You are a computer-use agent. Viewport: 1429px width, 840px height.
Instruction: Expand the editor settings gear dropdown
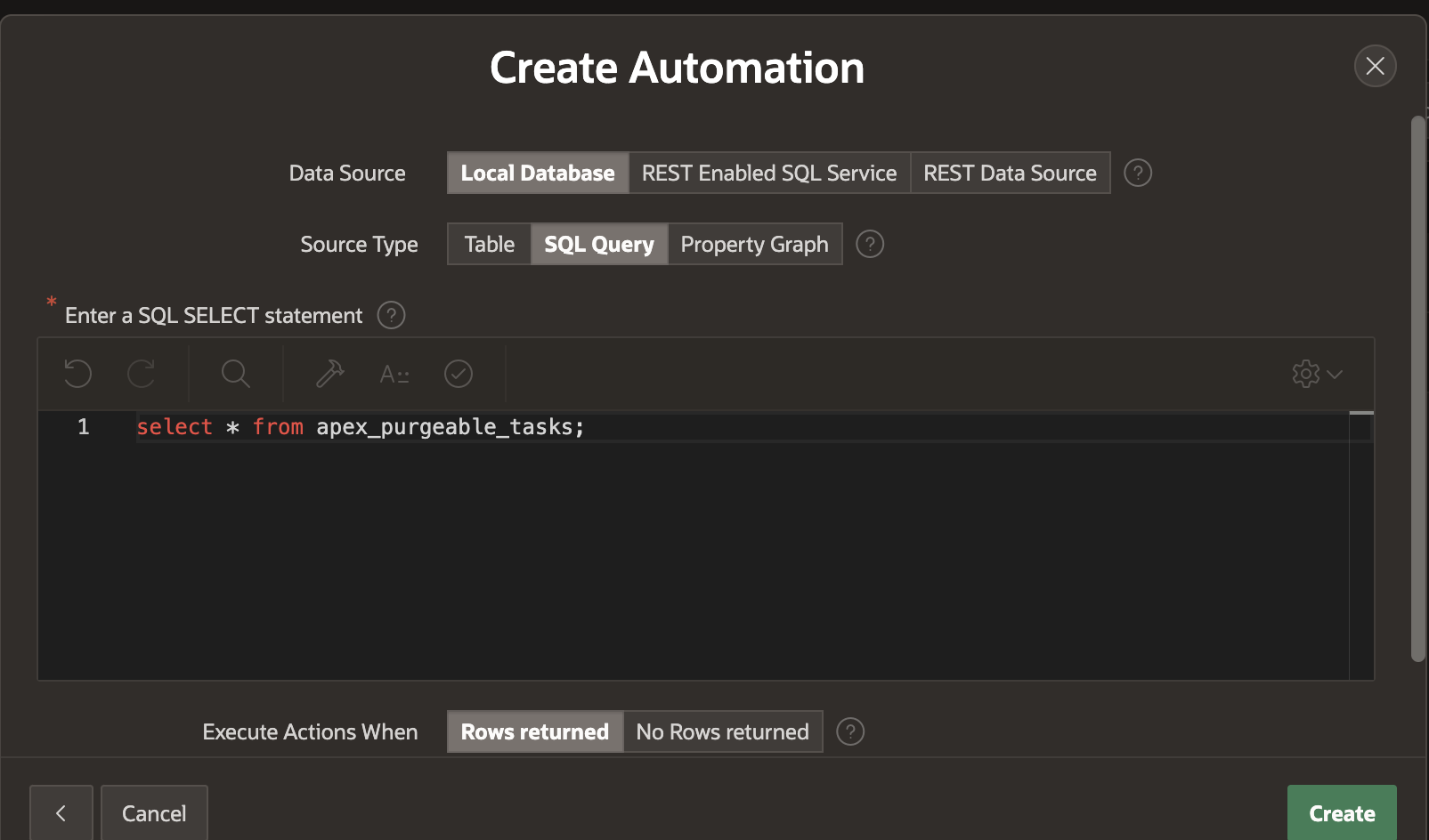[x=1317, y=374]
